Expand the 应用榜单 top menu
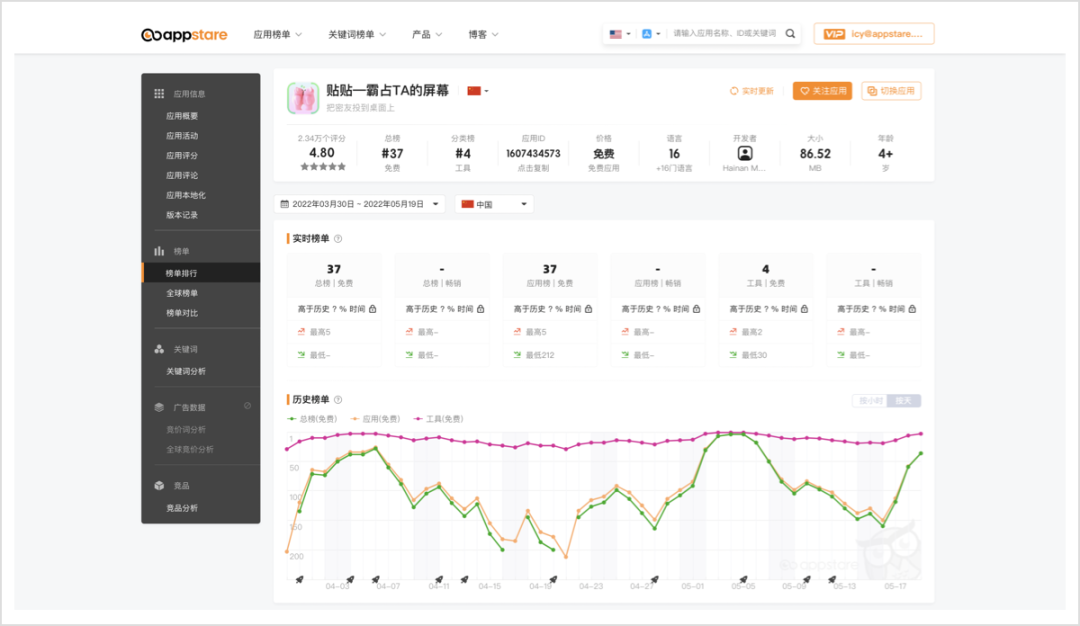The image size is (1080, 626). point(277,35)
